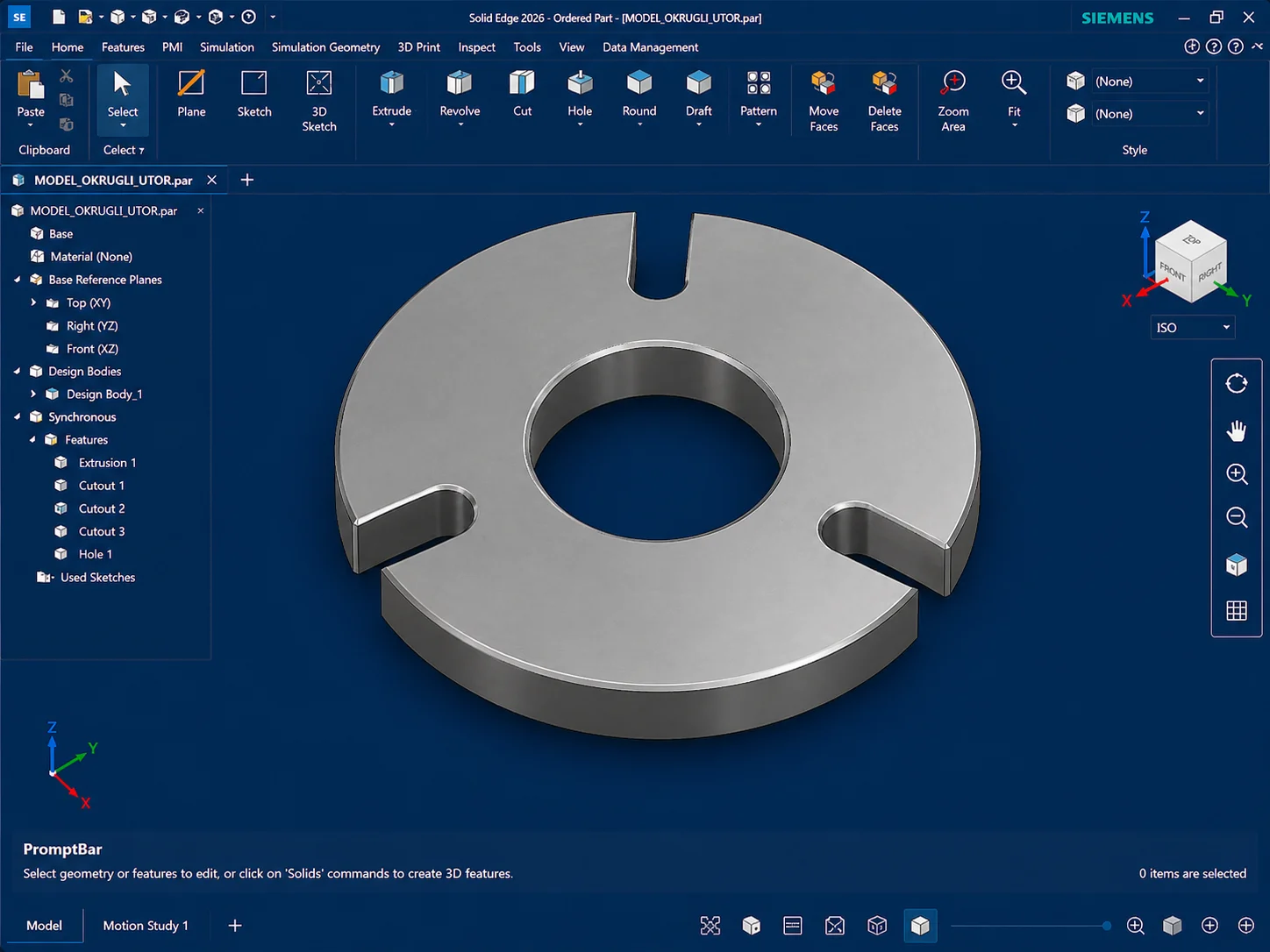Collapse the Base Reference Planes node
1270x952 pixels.
tap(18, 280)
